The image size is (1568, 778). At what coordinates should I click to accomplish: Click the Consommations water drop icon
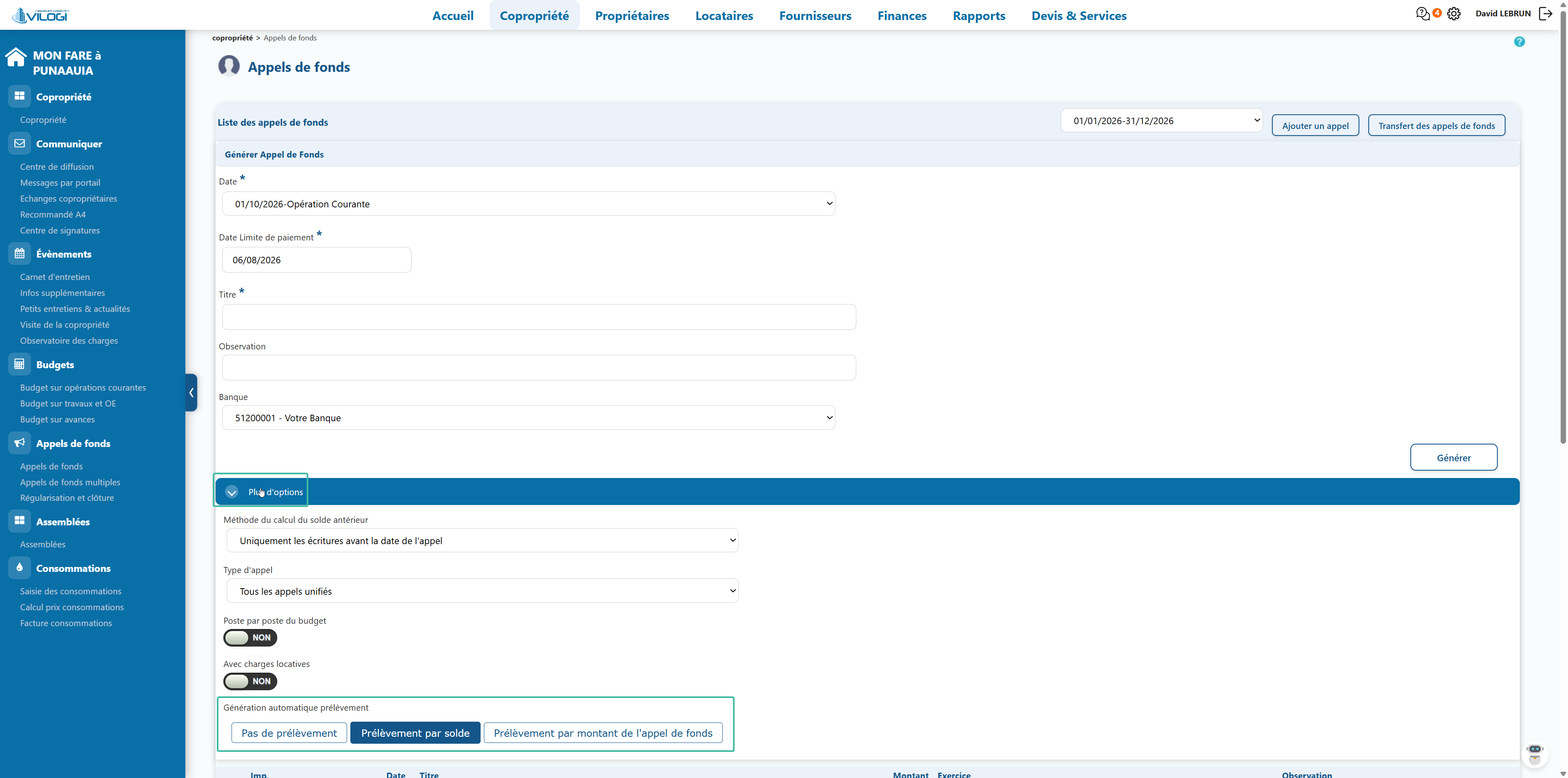pos(20,567)
